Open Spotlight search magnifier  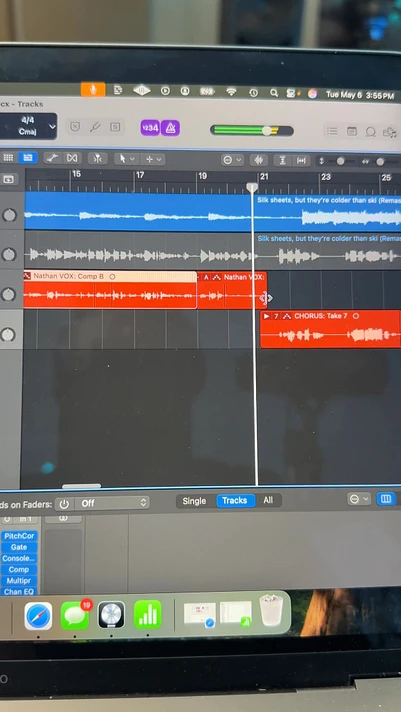(x=274, y=93)
